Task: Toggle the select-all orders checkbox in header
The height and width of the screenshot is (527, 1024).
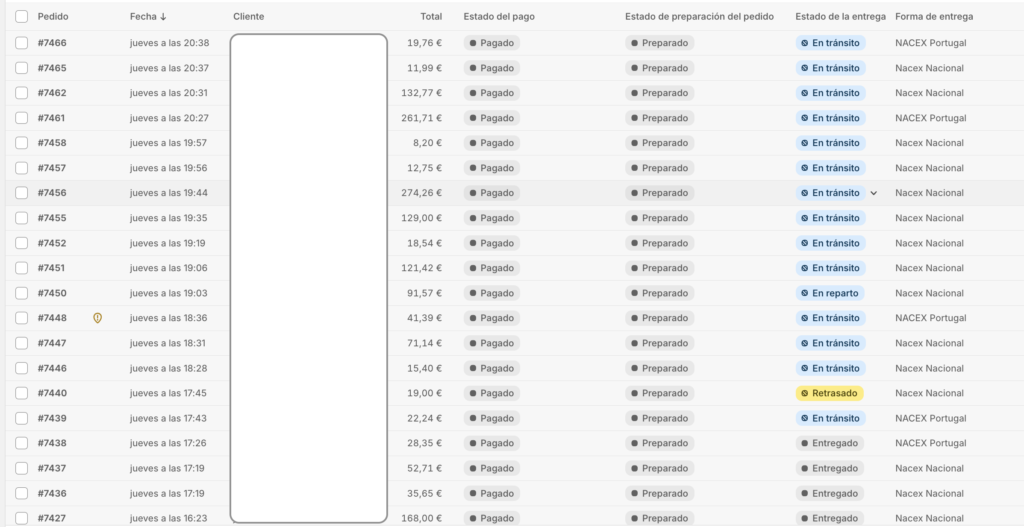Action: point(22,17)
